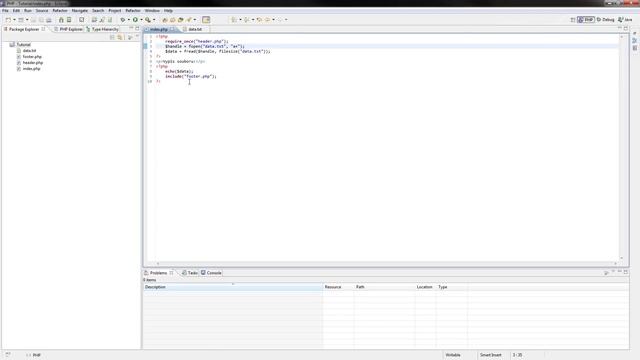Click the editor vertical scrollbar
The height and width of the screenshot is (360, 640).
[622, 148]
